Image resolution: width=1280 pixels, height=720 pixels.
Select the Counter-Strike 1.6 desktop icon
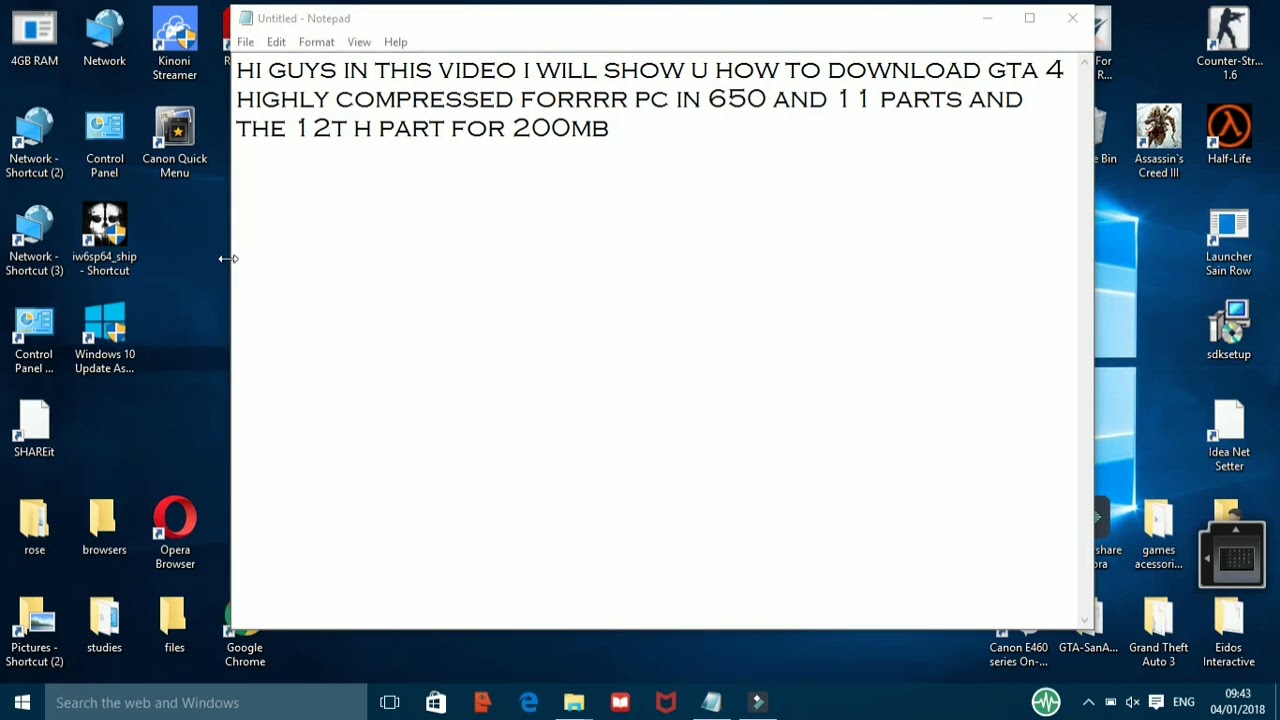(x=1229, y=45)
